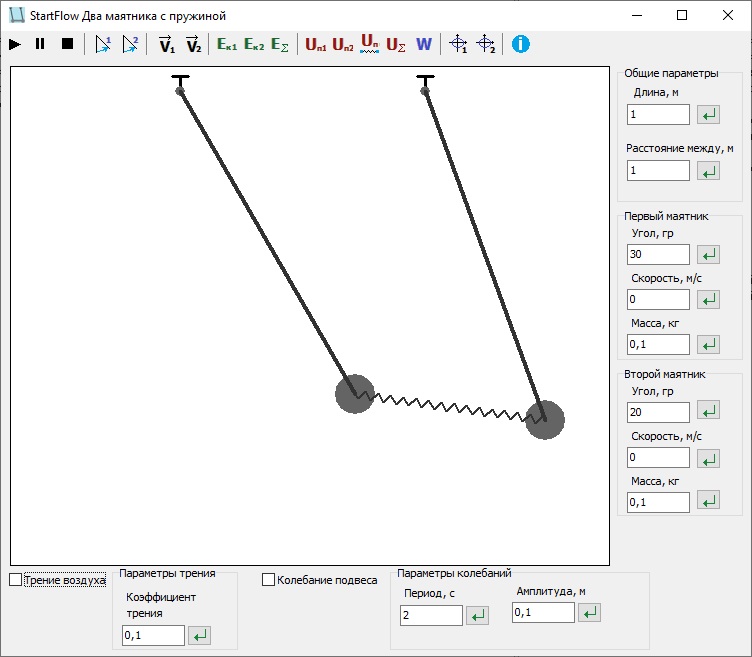Stop the simulation with the square button
The width and height of the screenshot is (752, 657).
[68, 44]
